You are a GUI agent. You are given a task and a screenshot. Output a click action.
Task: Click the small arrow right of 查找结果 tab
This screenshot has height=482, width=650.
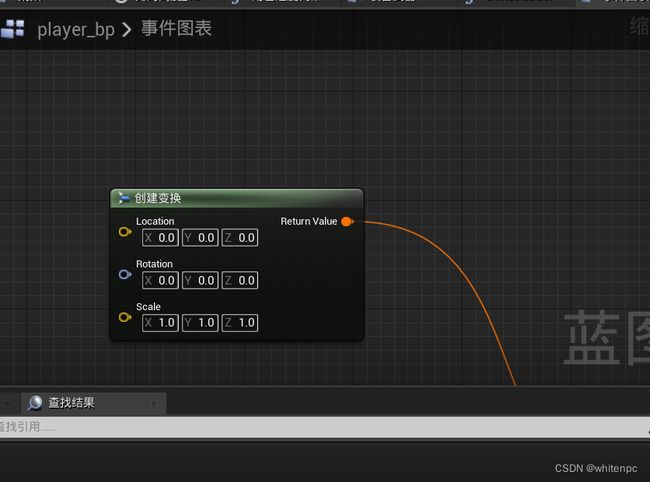click(154, 403)
